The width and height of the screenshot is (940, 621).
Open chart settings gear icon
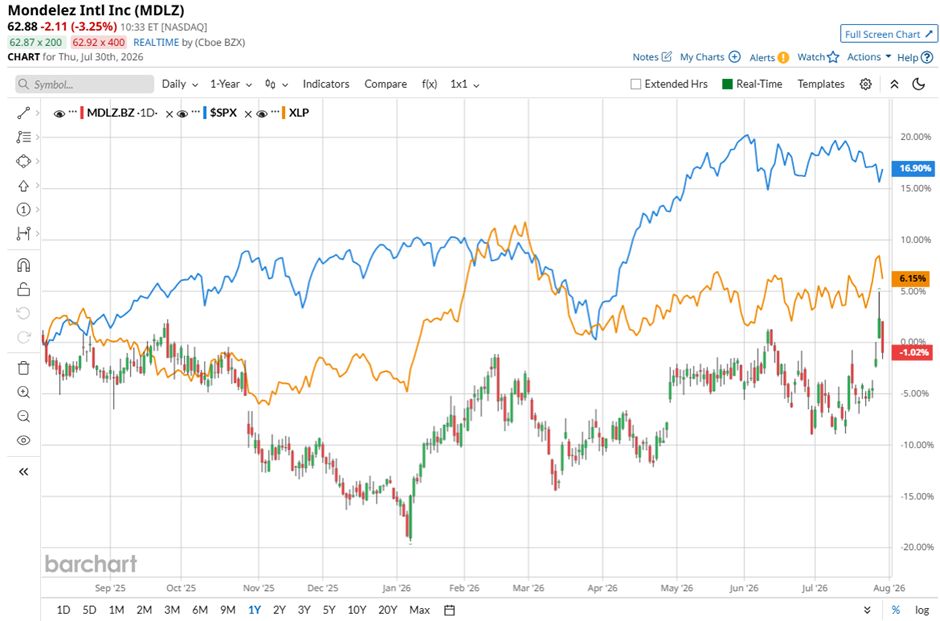tap(865, 84)
